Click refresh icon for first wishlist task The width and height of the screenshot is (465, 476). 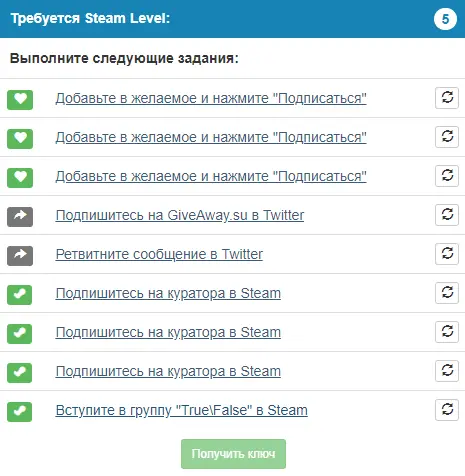tap(447, 98)
